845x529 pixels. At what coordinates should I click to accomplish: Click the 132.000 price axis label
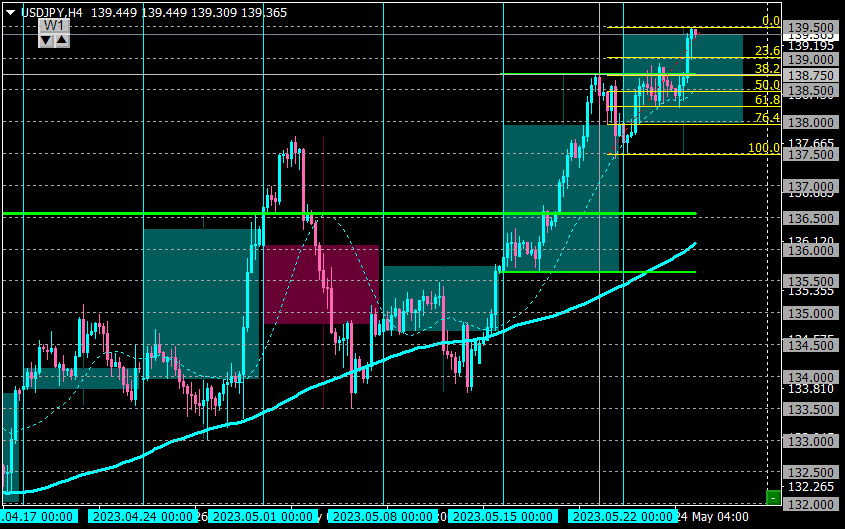[811, 505]
